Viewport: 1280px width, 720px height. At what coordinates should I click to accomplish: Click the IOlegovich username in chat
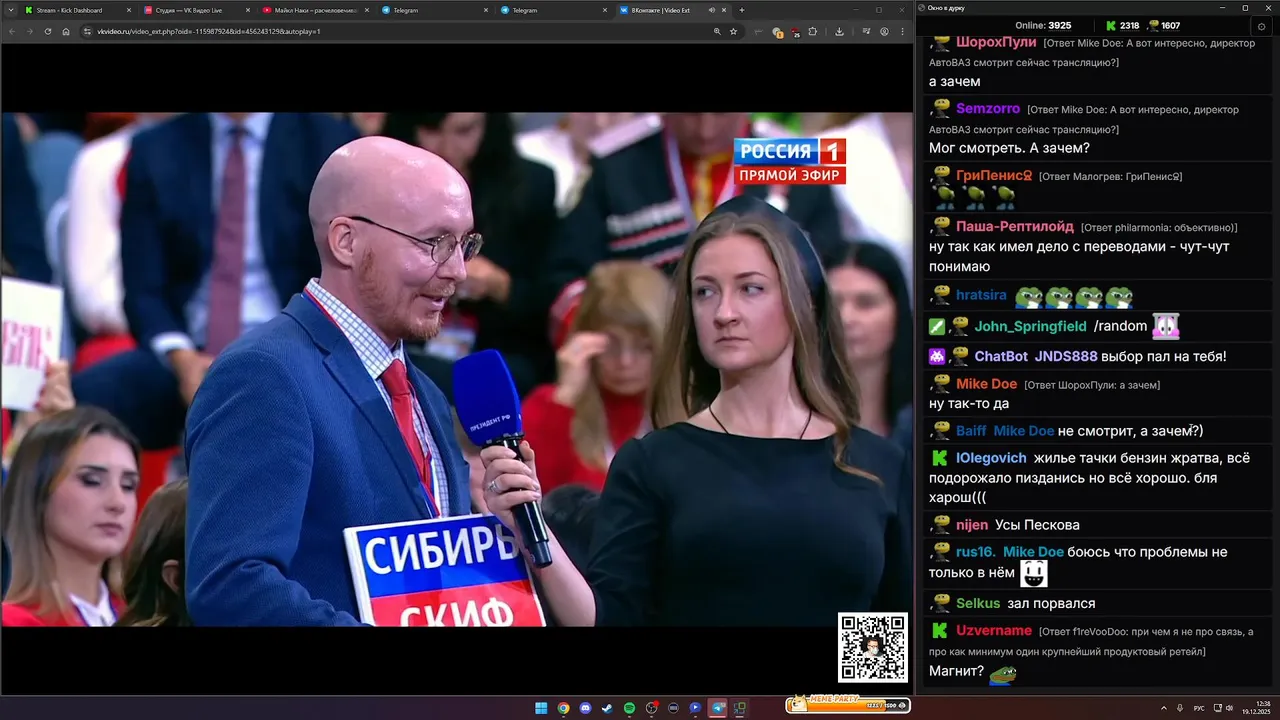click(x=991, y=458)
